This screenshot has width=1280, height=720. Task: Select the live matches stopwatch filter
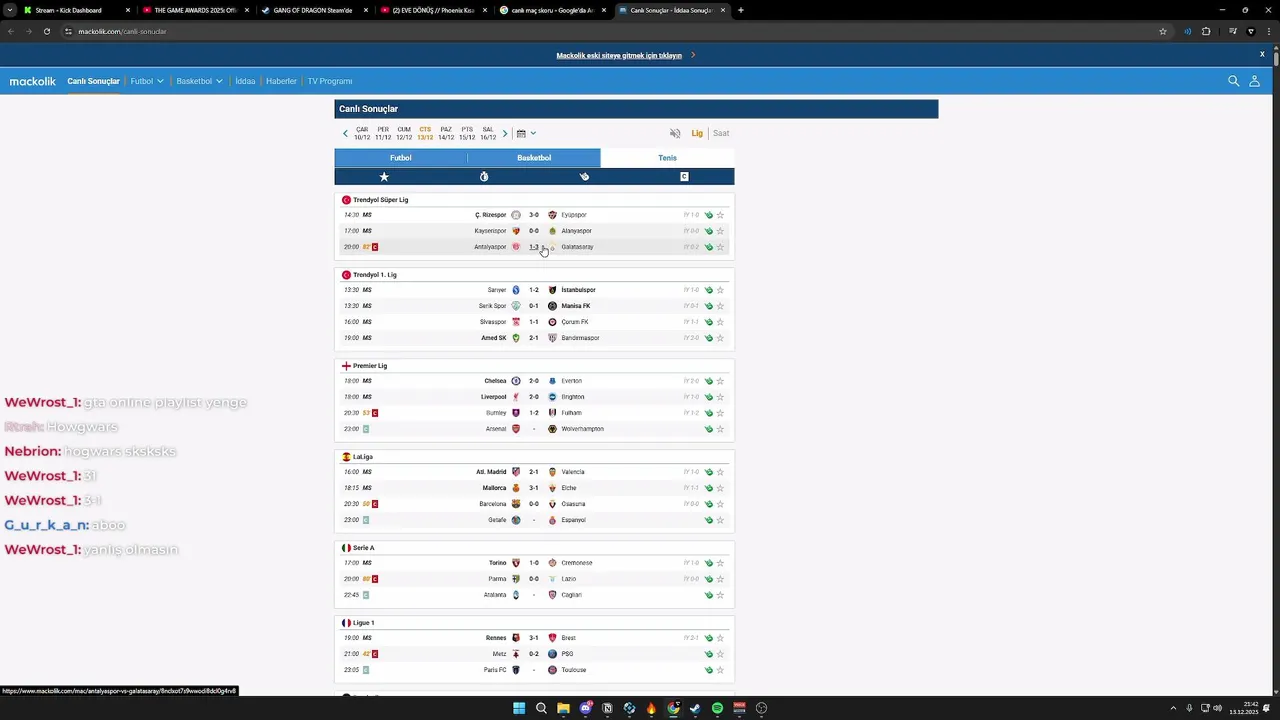click(484, 176)
